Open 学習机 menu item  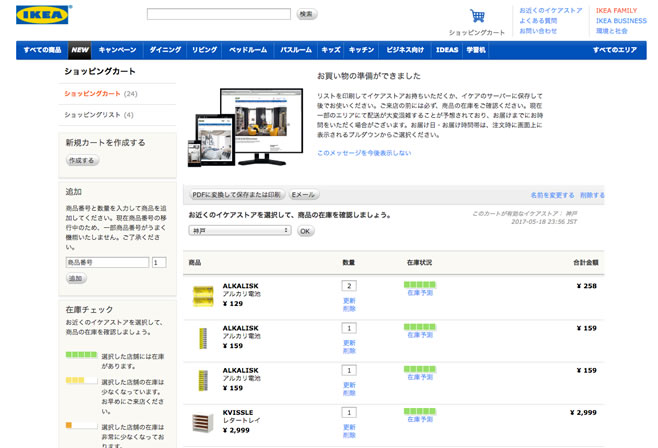click(x=476, y=50)
